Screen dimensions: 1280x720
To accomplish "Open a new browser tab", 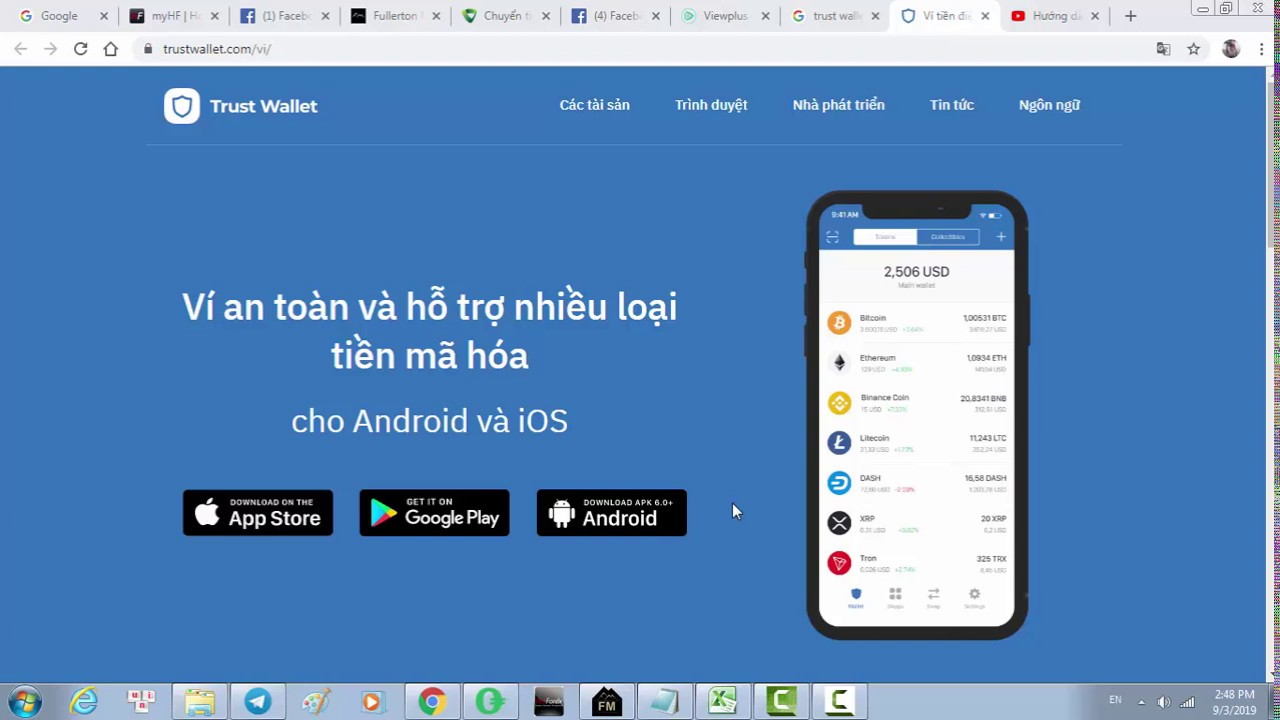I will [1130, 16].
